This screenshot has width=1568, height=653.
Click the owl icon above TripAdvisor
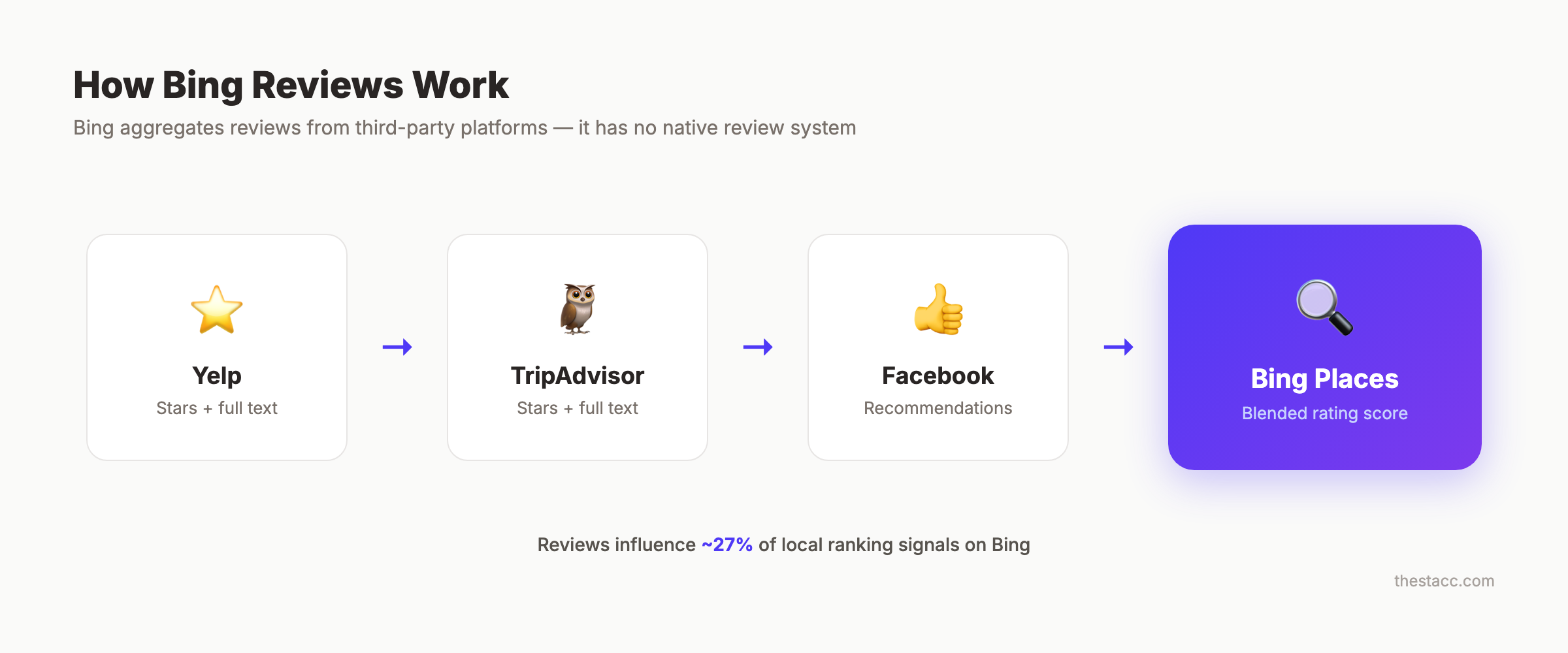tap(578, 310)
